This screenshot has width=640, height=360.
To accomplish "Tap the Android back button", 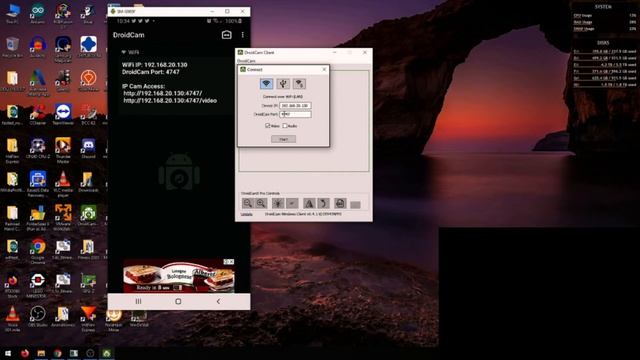I will pyautogui.click(x=218, y=301).
